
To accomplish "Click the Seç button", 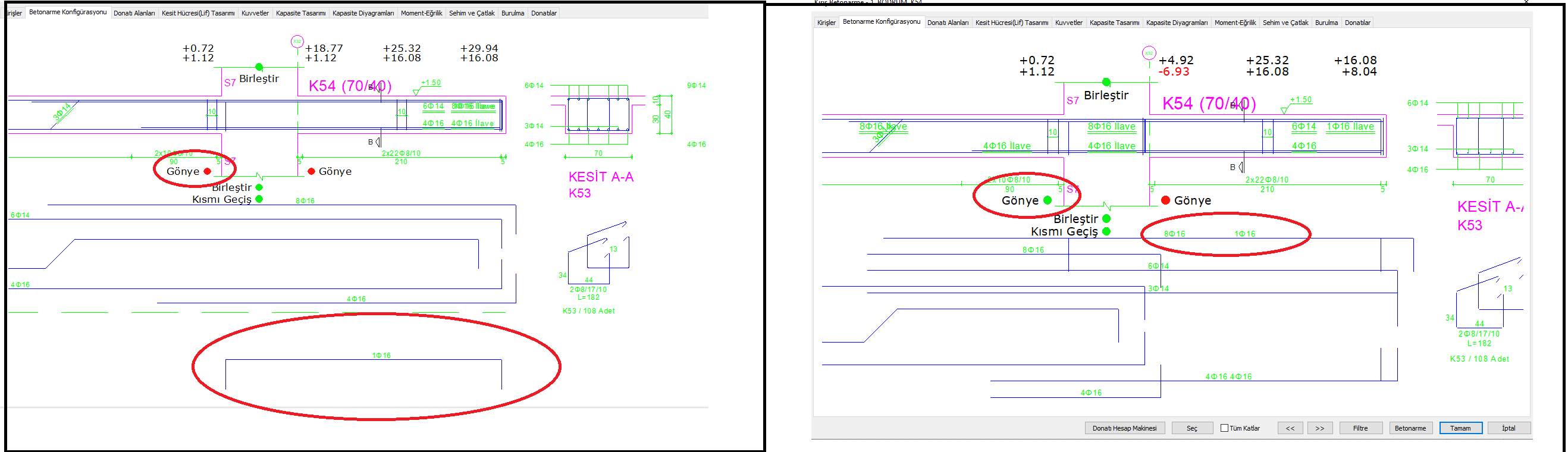I will (1192, 428).
